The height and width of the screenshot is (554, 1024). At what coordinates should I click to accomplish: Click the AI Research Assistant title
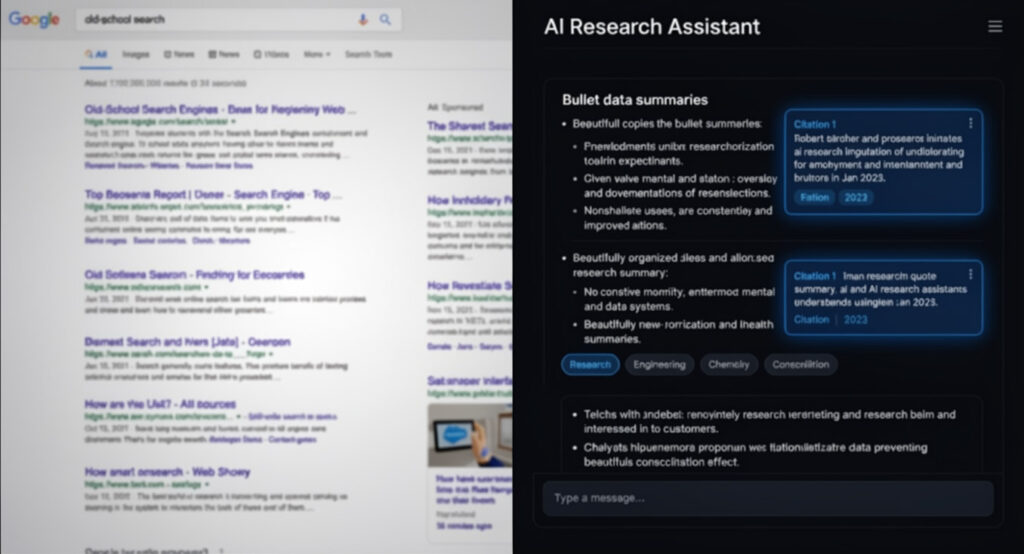pos(652,27)
